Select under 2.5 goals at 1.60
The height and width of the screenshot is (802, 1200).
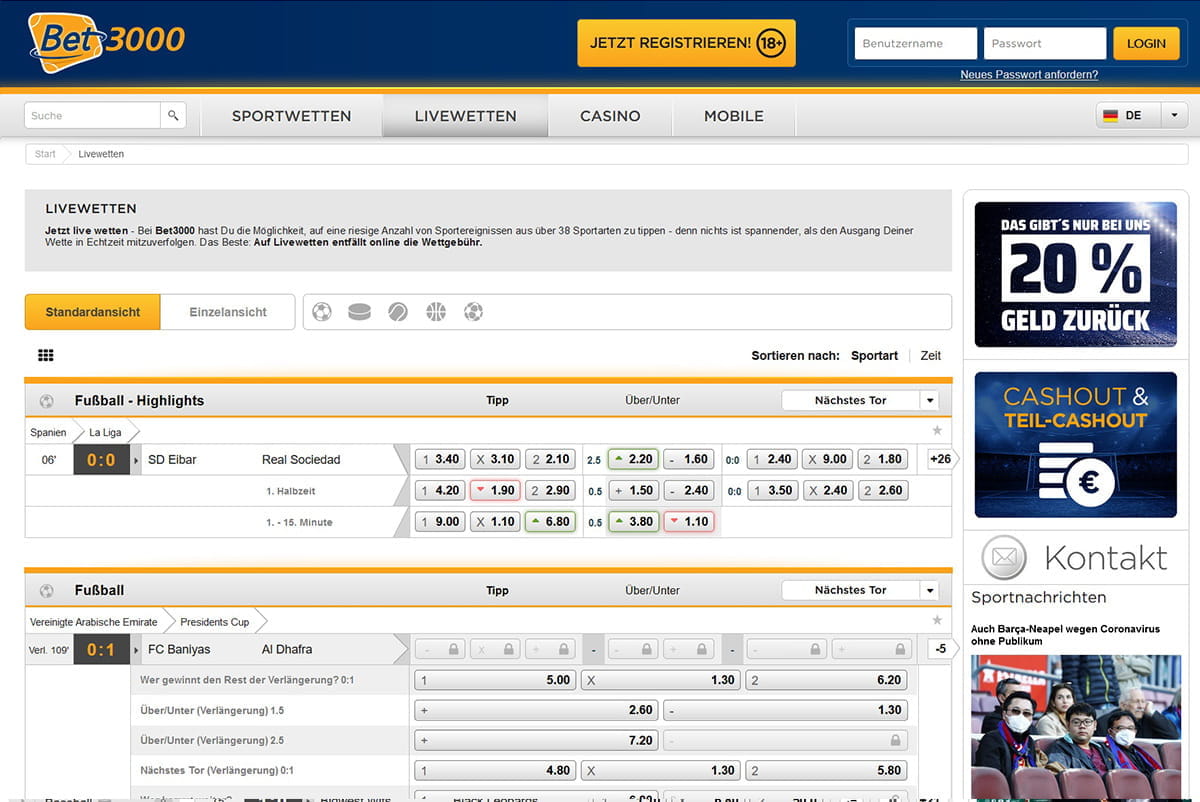click(x=688, y=460)
